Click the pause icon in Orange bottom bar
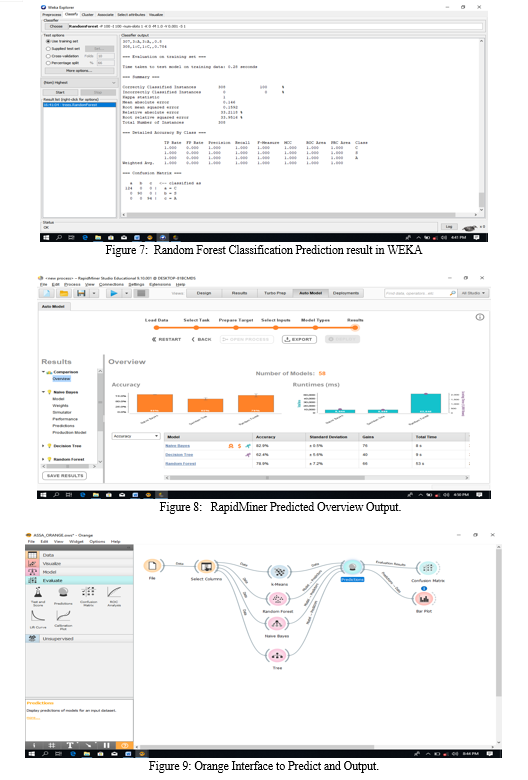Screen dimensions: 528x780 point(106,745)
